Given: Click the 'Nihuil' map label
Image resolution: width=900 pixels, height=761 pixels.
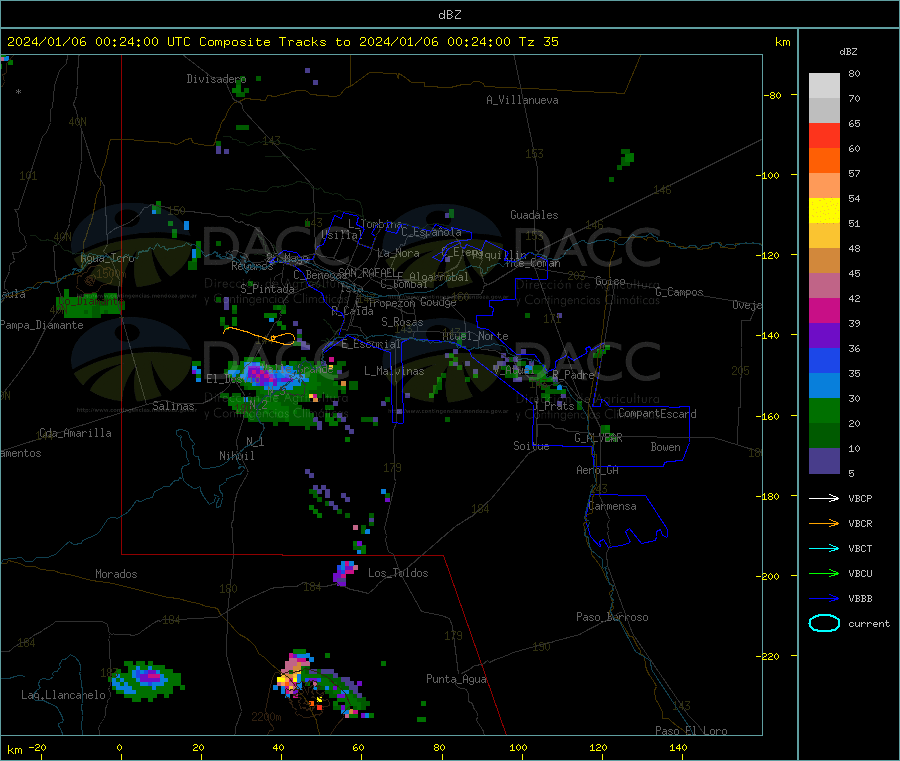Looking at the screenshot, I should [x=236, y=456].
